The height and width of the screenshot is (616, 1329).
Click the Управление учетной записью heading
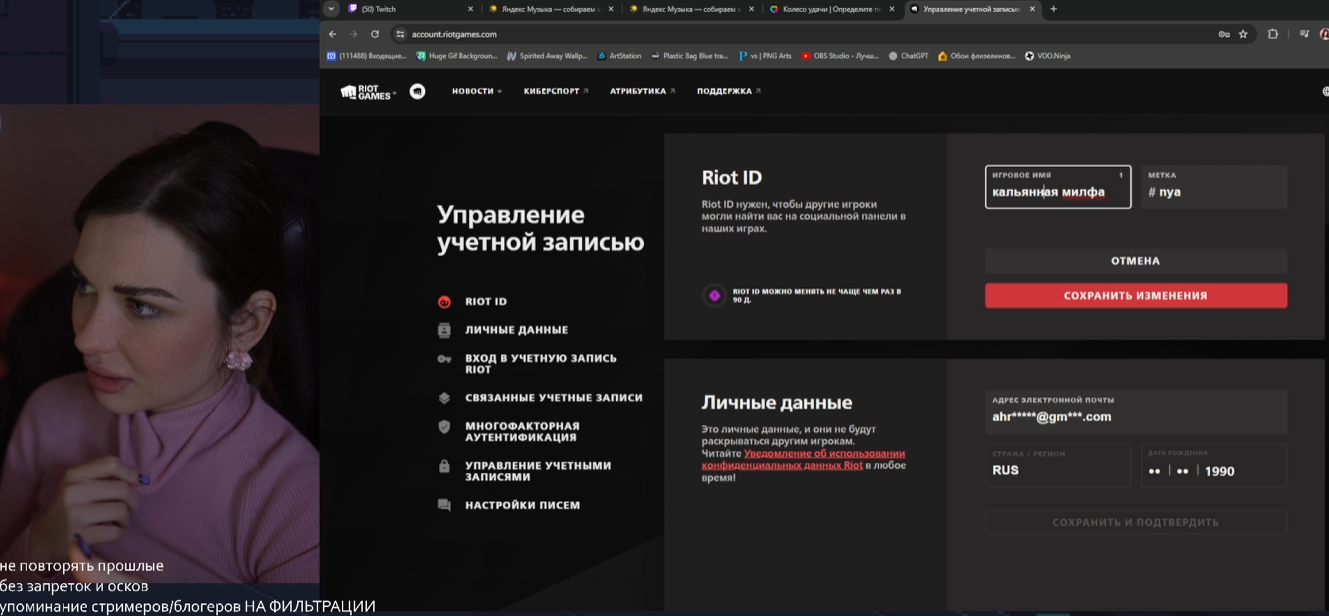tap(540, 229)
